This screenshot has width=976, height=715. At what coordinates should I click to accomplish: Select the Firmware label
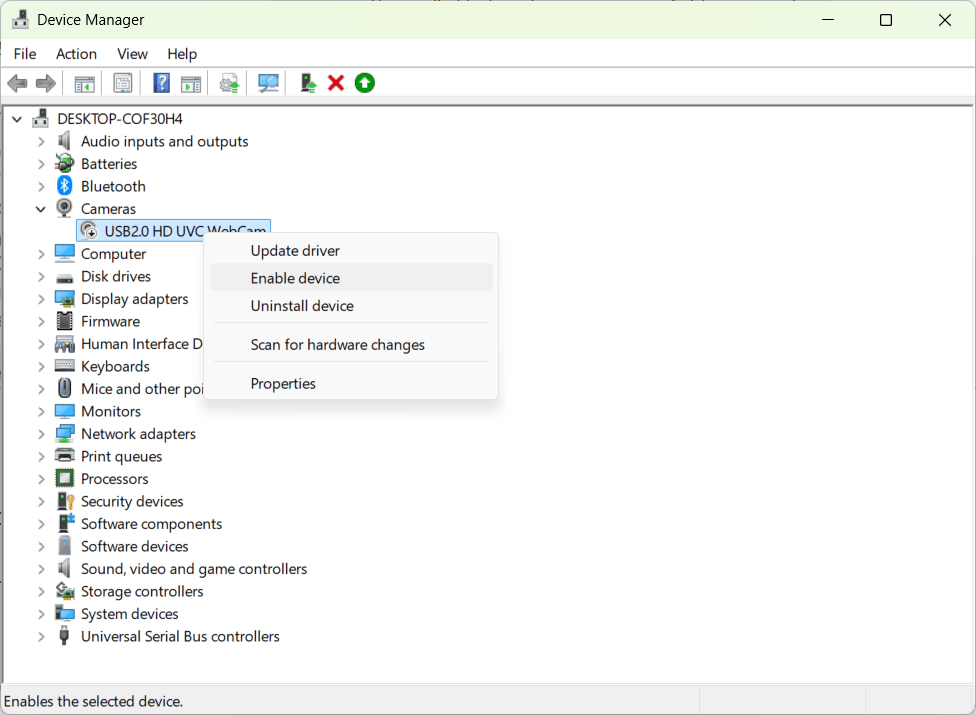(x=110, y=321)
